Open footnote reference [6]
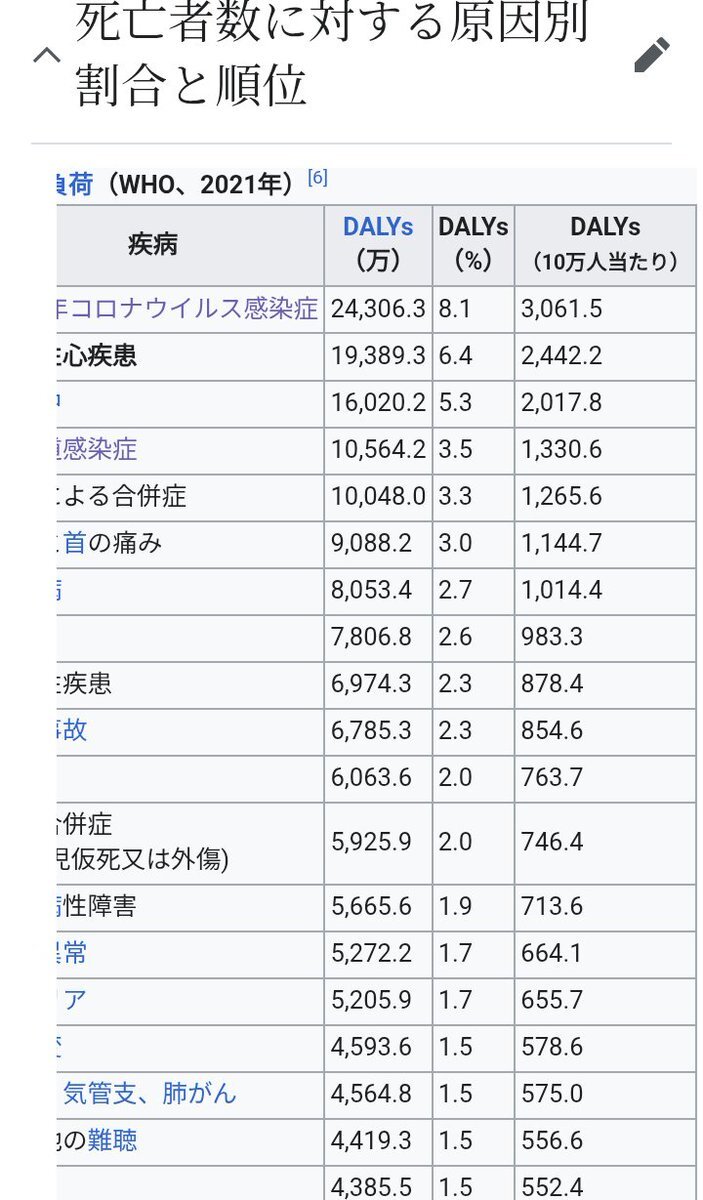703x1200 pixels. 317,178
